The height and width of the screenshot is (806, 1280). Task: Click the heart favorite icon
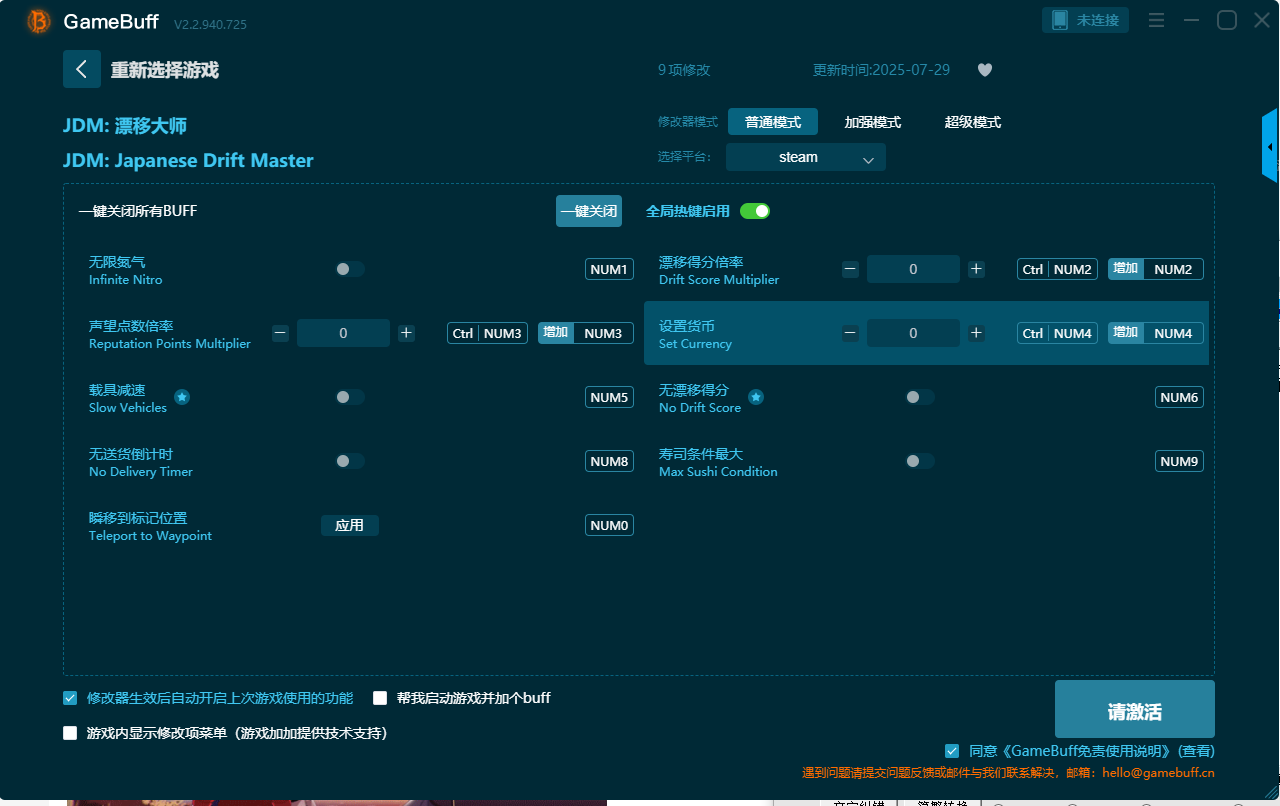984,69
